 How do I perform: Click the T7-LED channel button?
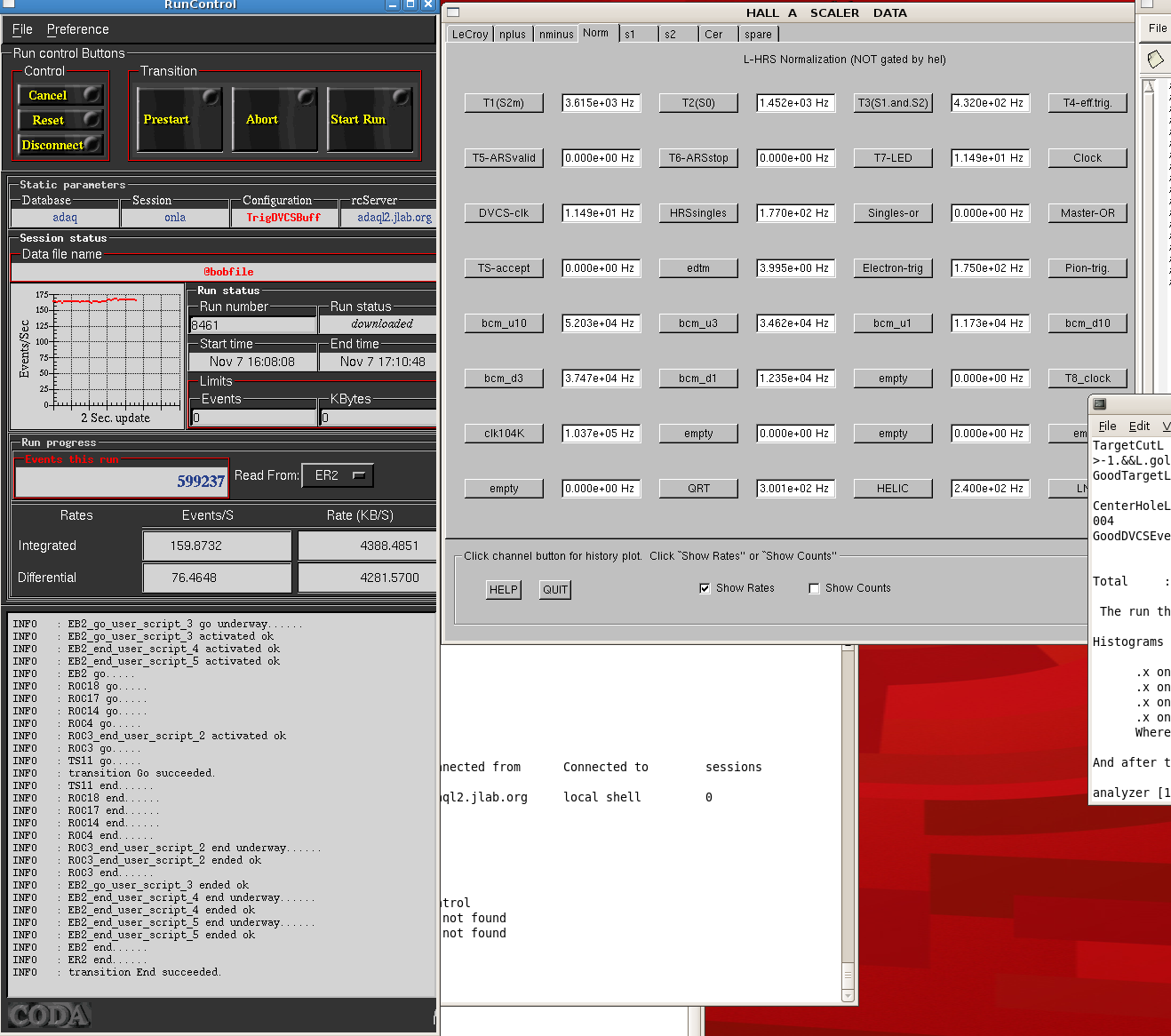[893, 158]
